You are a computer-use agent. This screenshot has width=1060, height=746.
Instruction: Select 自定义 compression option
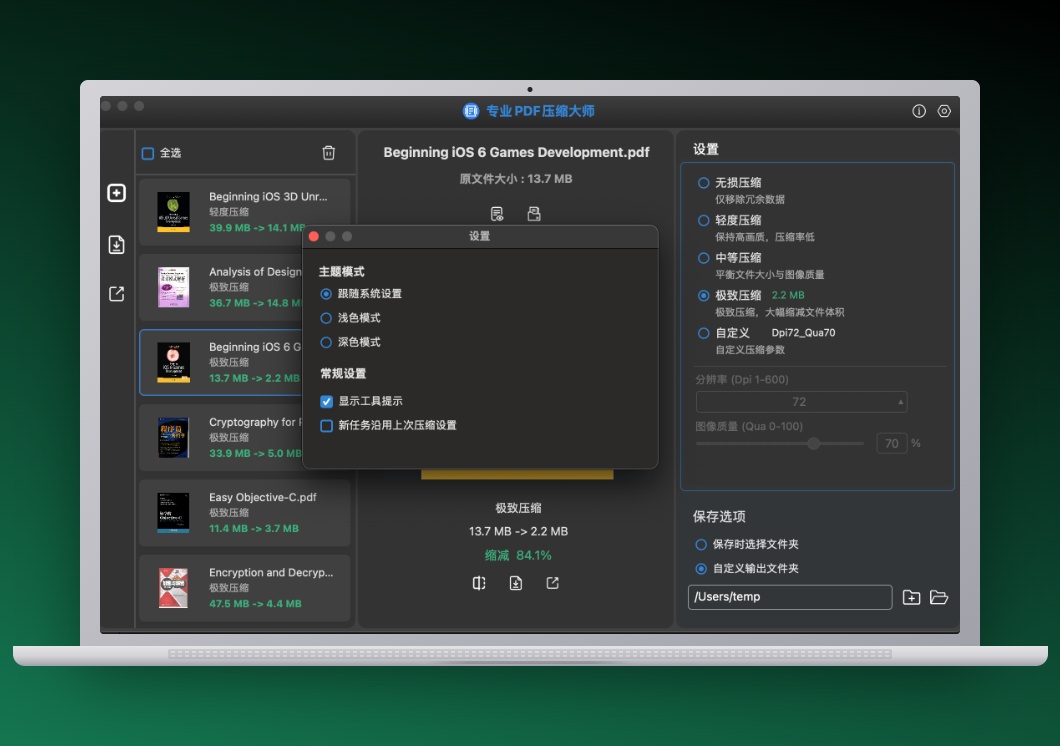(704, 333)
